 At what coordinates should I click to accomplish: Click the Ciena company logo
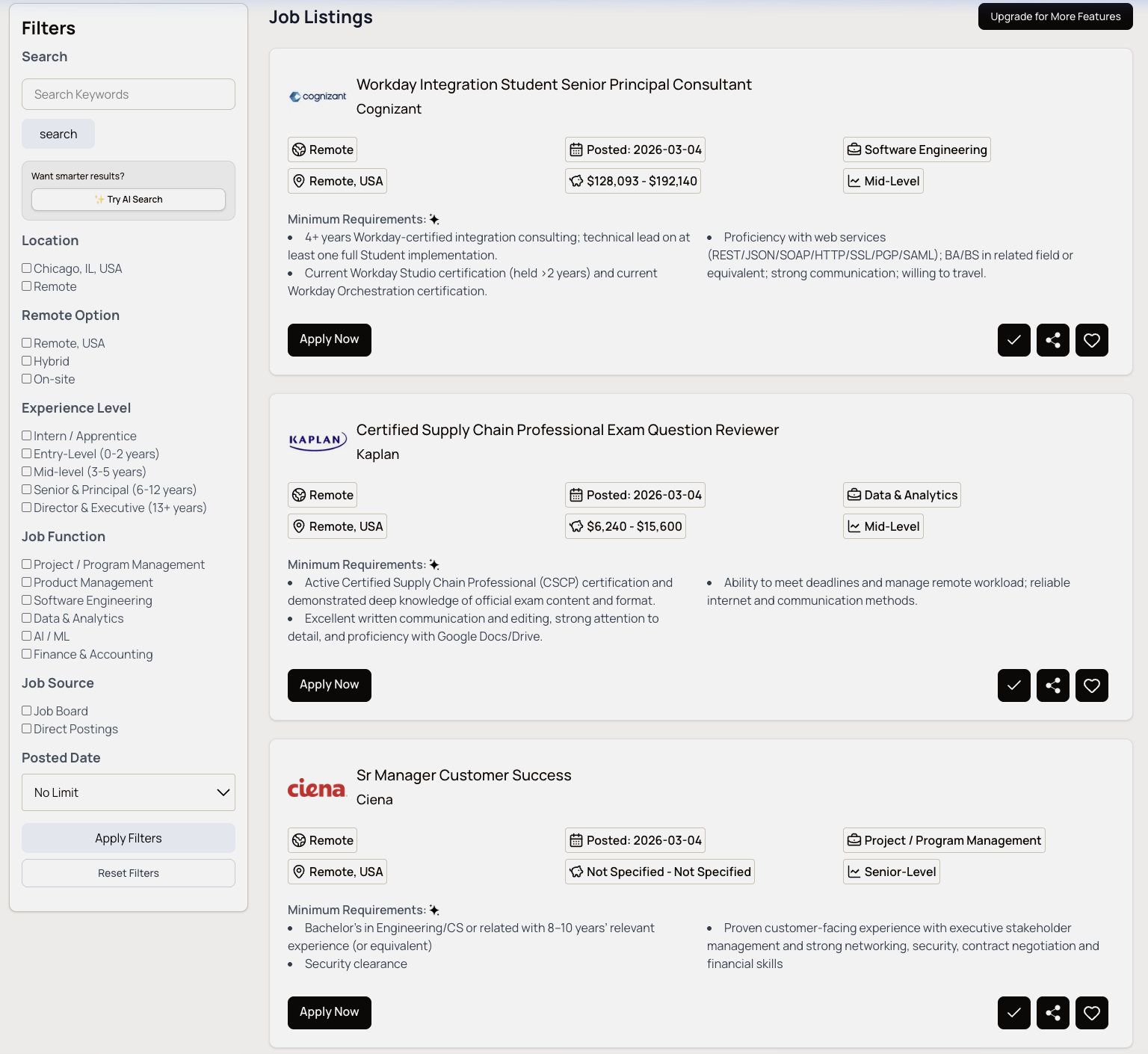point(317,789)
